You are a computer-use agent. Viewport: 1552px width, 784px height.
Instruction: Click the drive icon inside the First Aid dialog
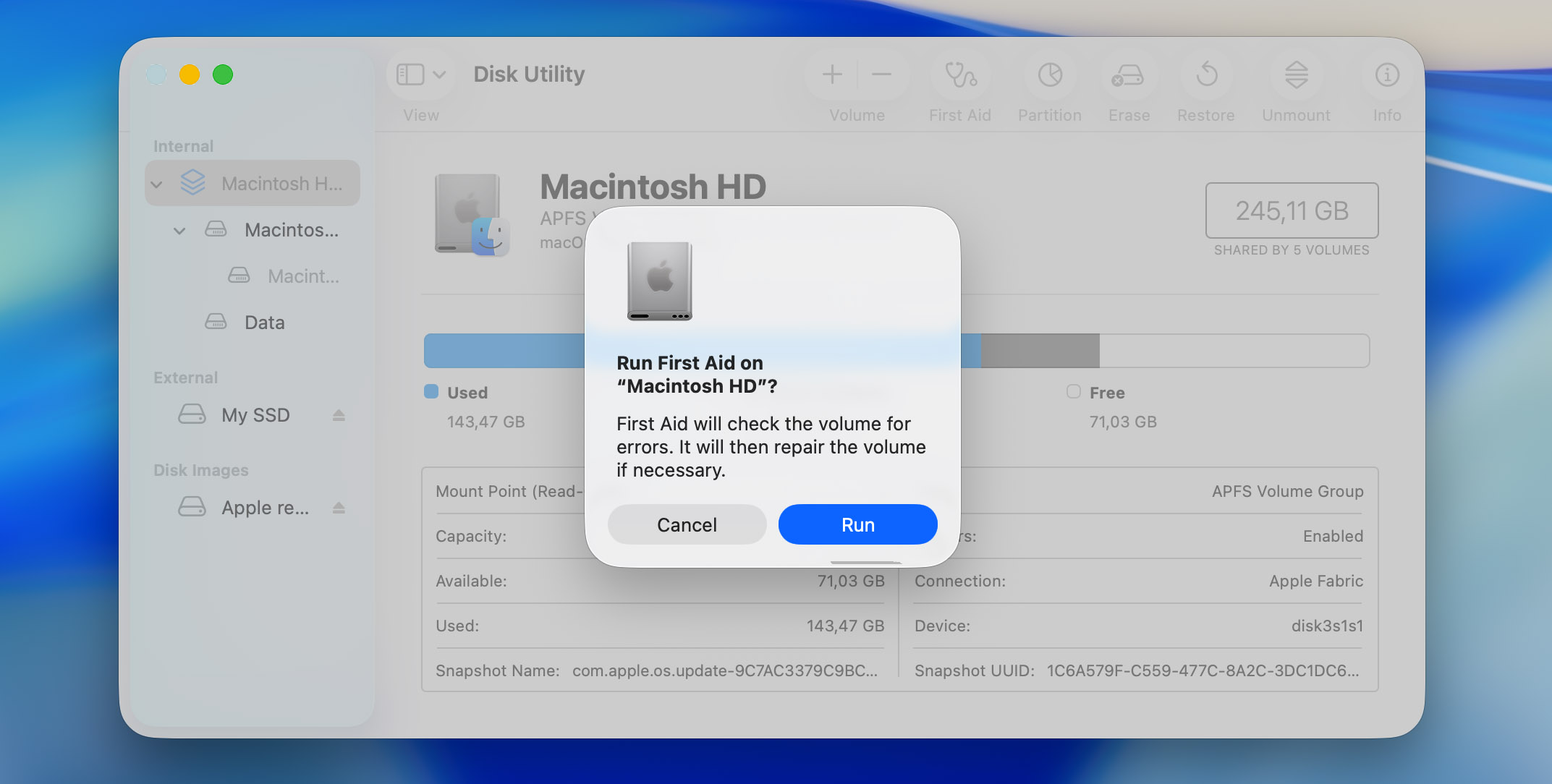[x=659, y=281]
